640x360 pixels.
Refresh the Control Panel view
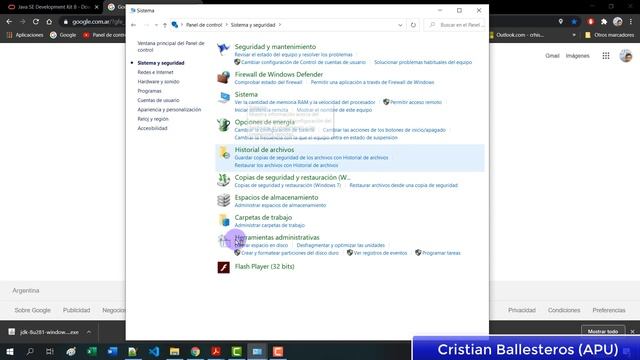point(413,25)
